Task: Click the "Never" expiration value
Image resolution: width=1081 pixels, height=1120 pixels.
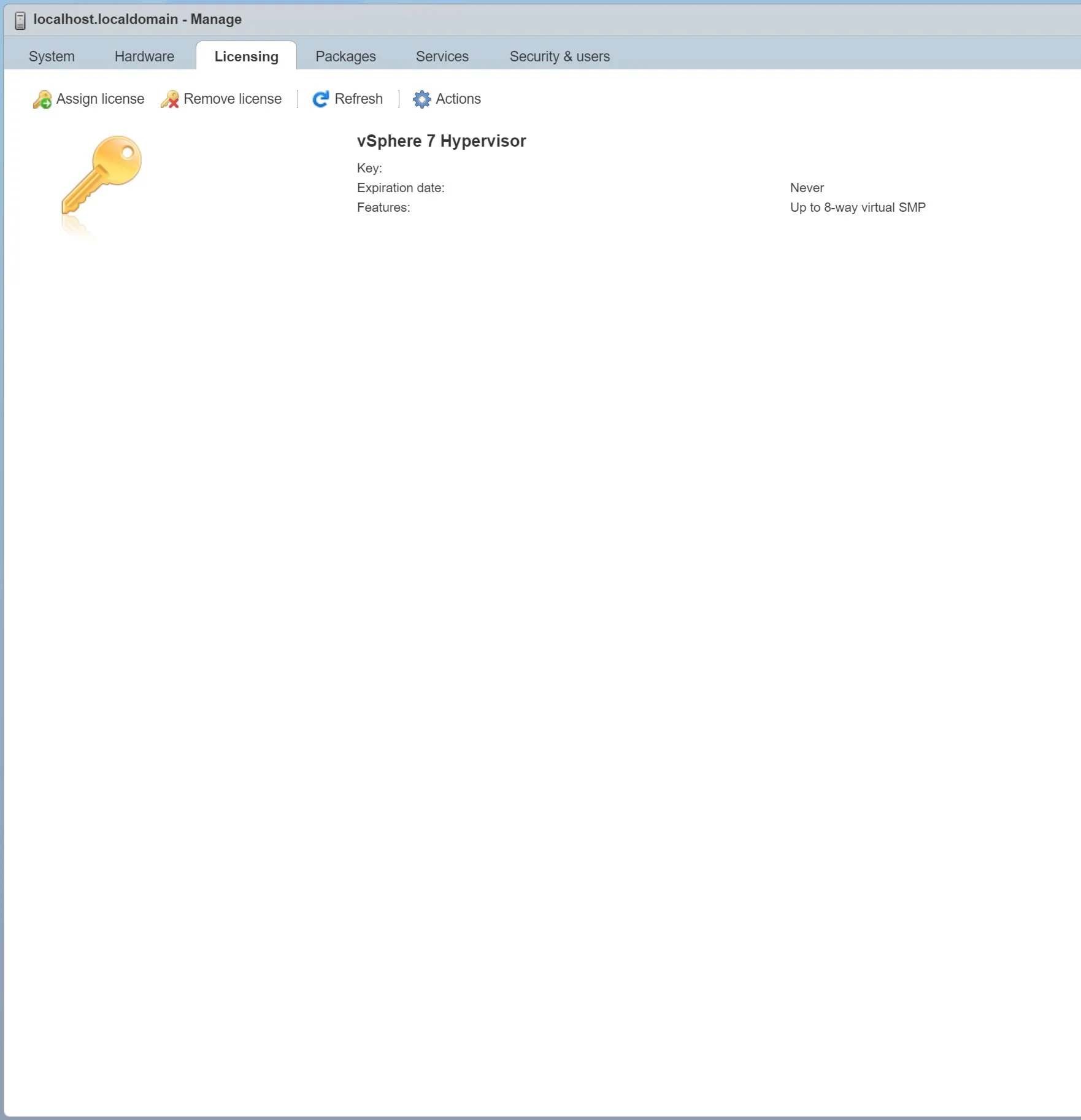Action: pos(807,188)
